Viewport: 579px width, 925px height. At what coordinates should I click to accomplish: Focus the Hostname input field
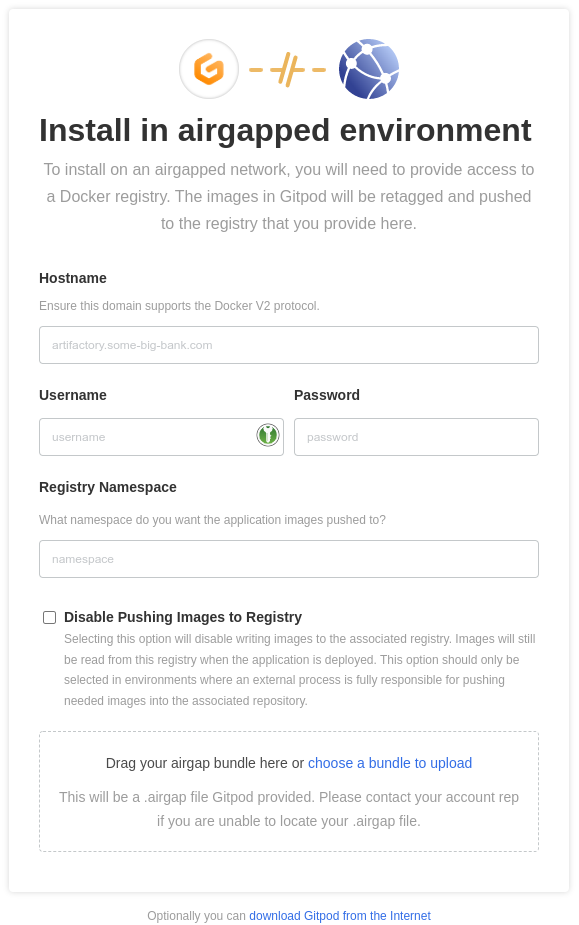point(289,345)
